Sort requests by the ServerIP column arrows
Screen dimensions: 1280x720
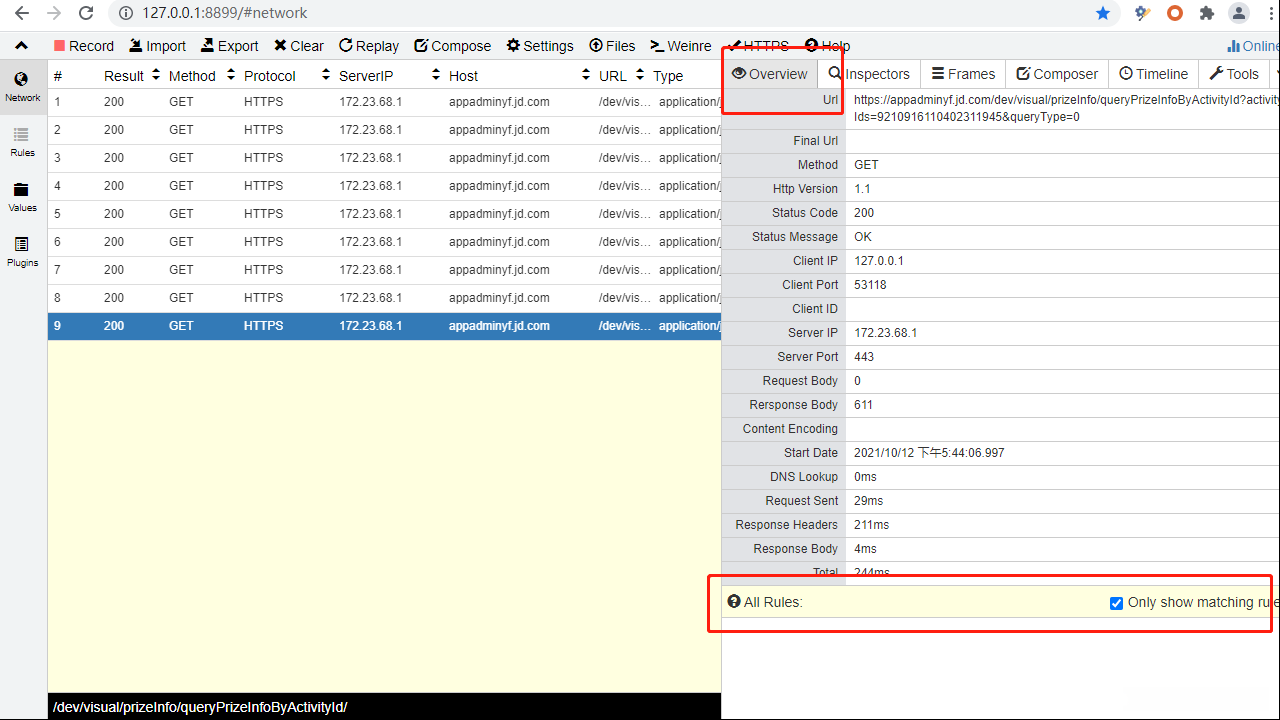pyautogui.click(x=436, y=75)
